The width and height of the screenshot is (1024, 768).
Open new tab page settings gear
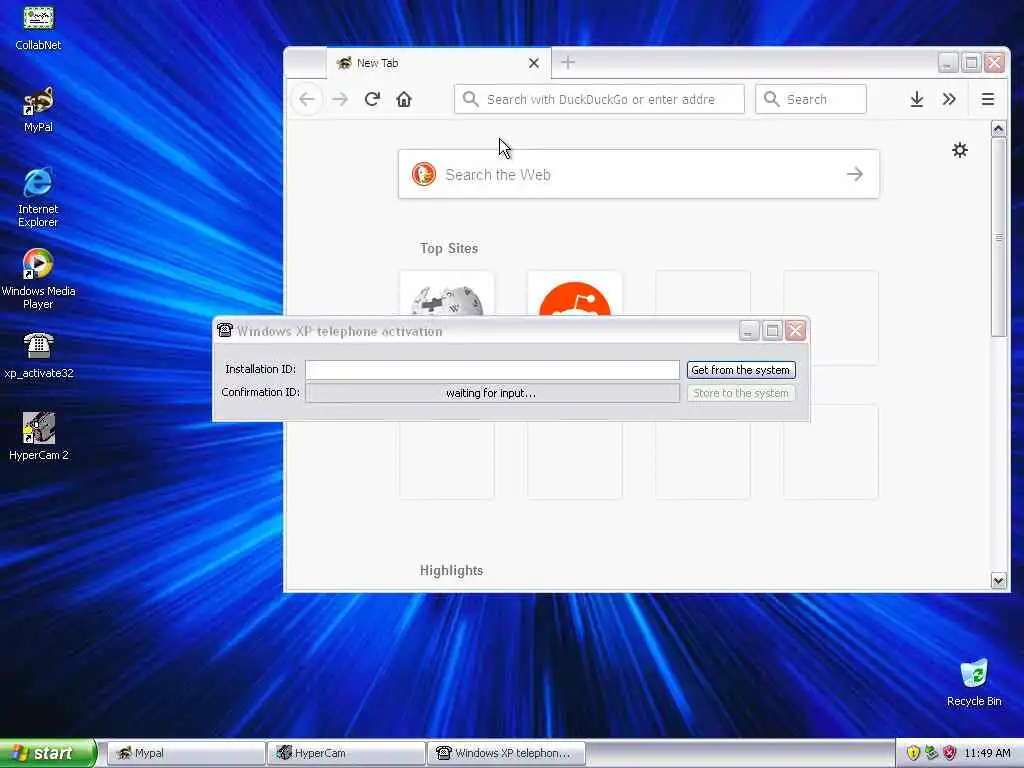point(959,150)
